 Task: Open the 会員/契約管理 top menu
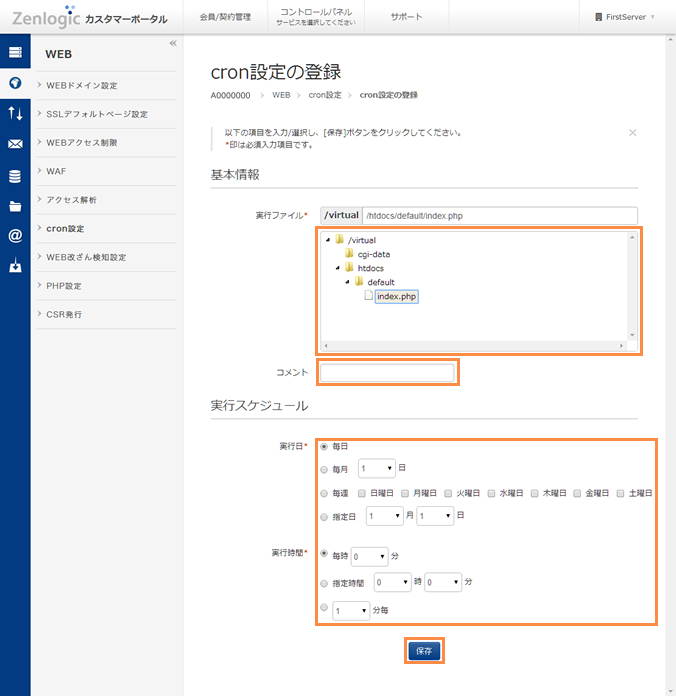pyautogui.click(x=225, y=17)
